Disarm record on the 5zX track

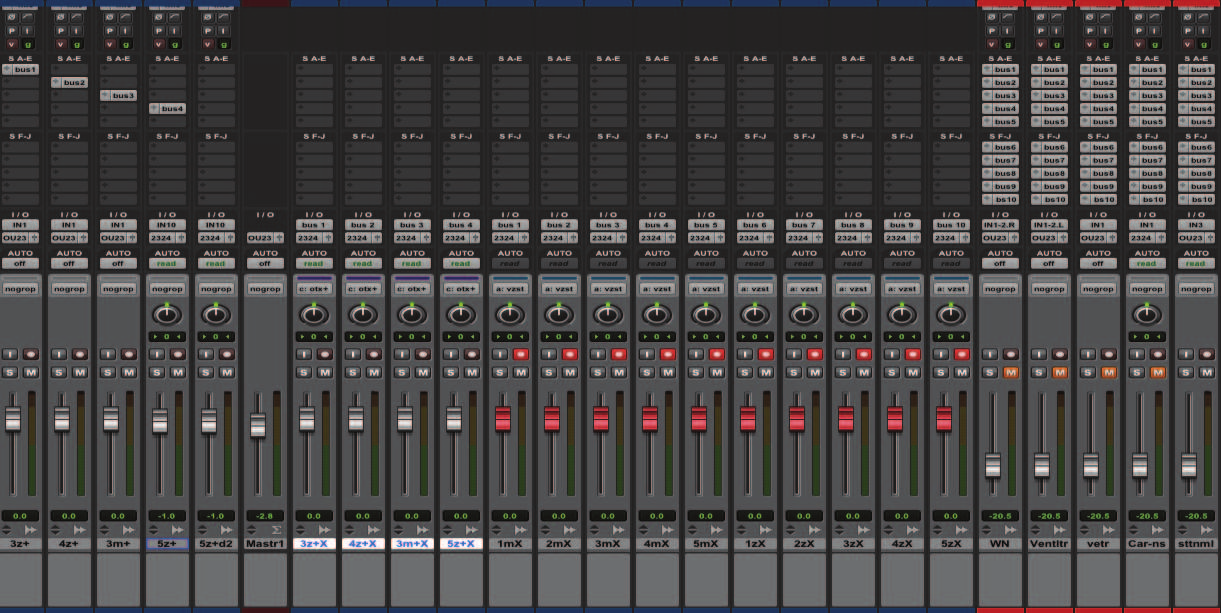961,354
